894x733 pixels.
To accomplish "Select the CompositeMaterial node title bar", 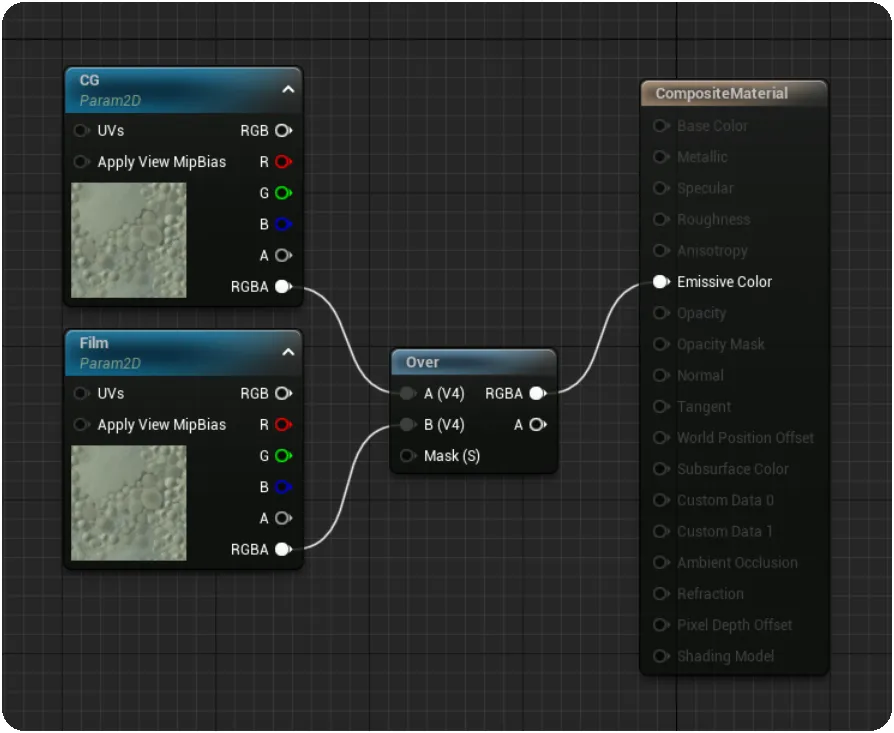I will 734,93.
